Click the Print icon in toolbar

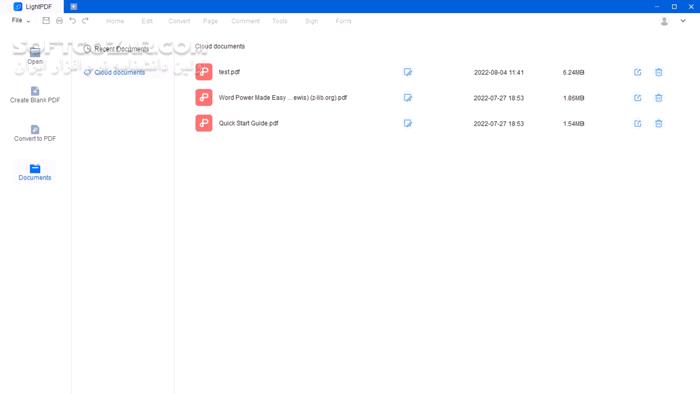(x=59, y=21)
